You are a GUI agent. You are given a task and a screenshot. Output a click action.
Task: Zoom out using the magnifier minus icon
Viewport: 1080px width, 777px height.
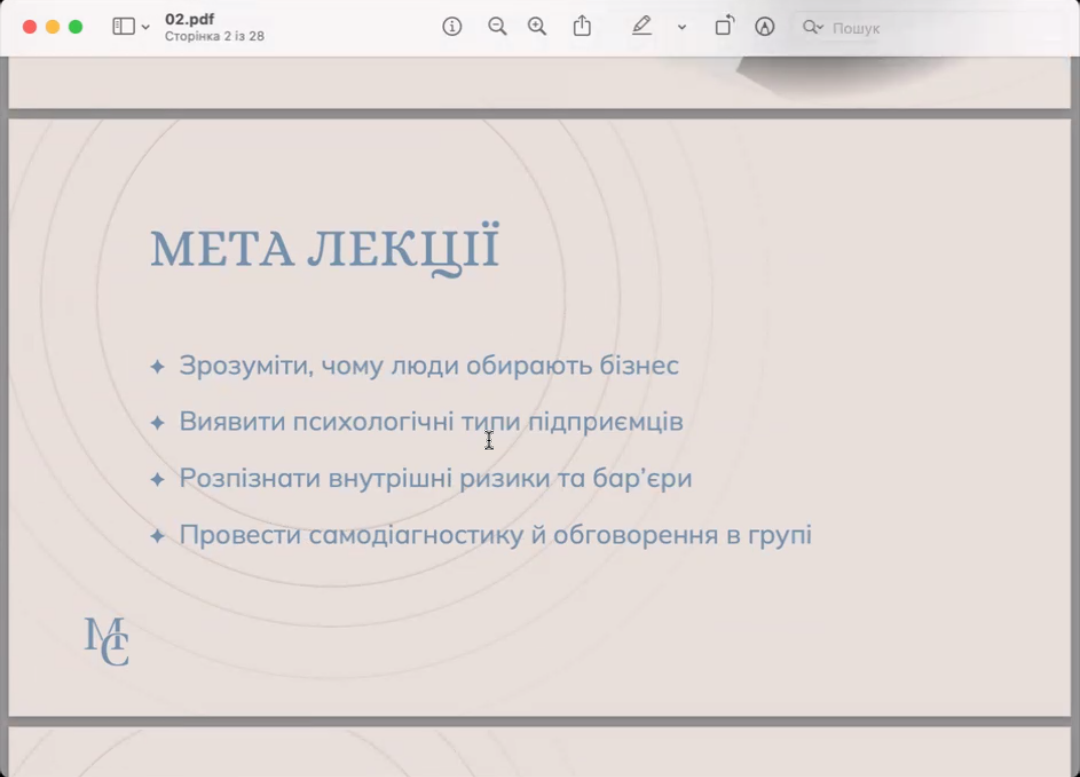pos(497,27)
